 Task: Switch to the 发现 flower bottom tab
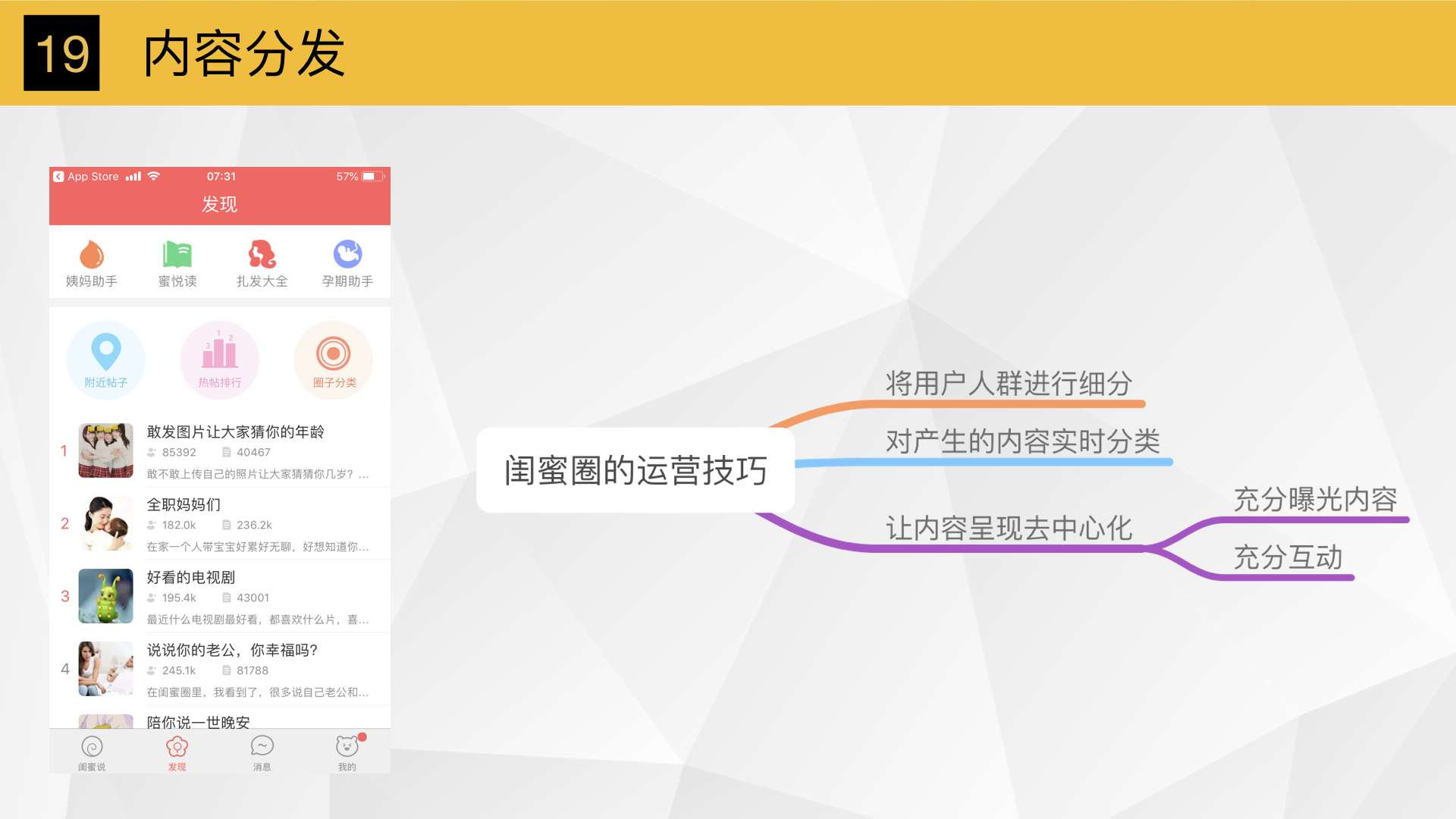click(x=177, y=753)
